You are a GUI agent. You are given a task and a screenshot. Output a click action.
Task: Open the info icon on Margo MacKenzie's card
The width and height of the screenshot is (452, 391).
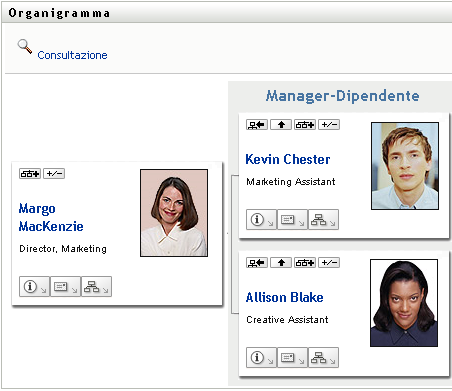pos(34,286)
